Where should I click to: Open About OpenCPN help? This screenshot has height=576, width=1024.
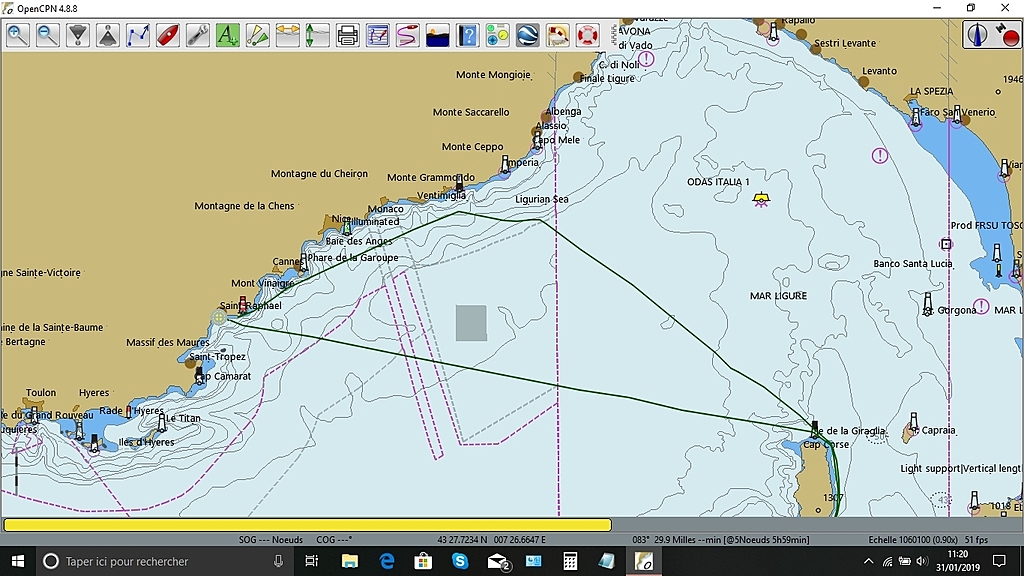pos(468,35)
